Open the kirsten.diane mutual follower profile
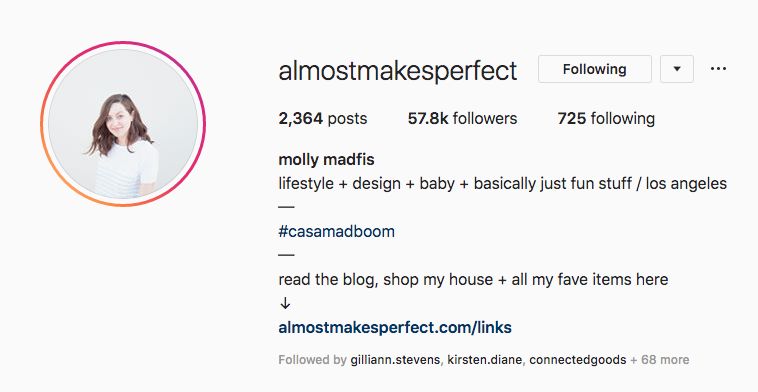 pyautogui.click(x=484, y=360)
